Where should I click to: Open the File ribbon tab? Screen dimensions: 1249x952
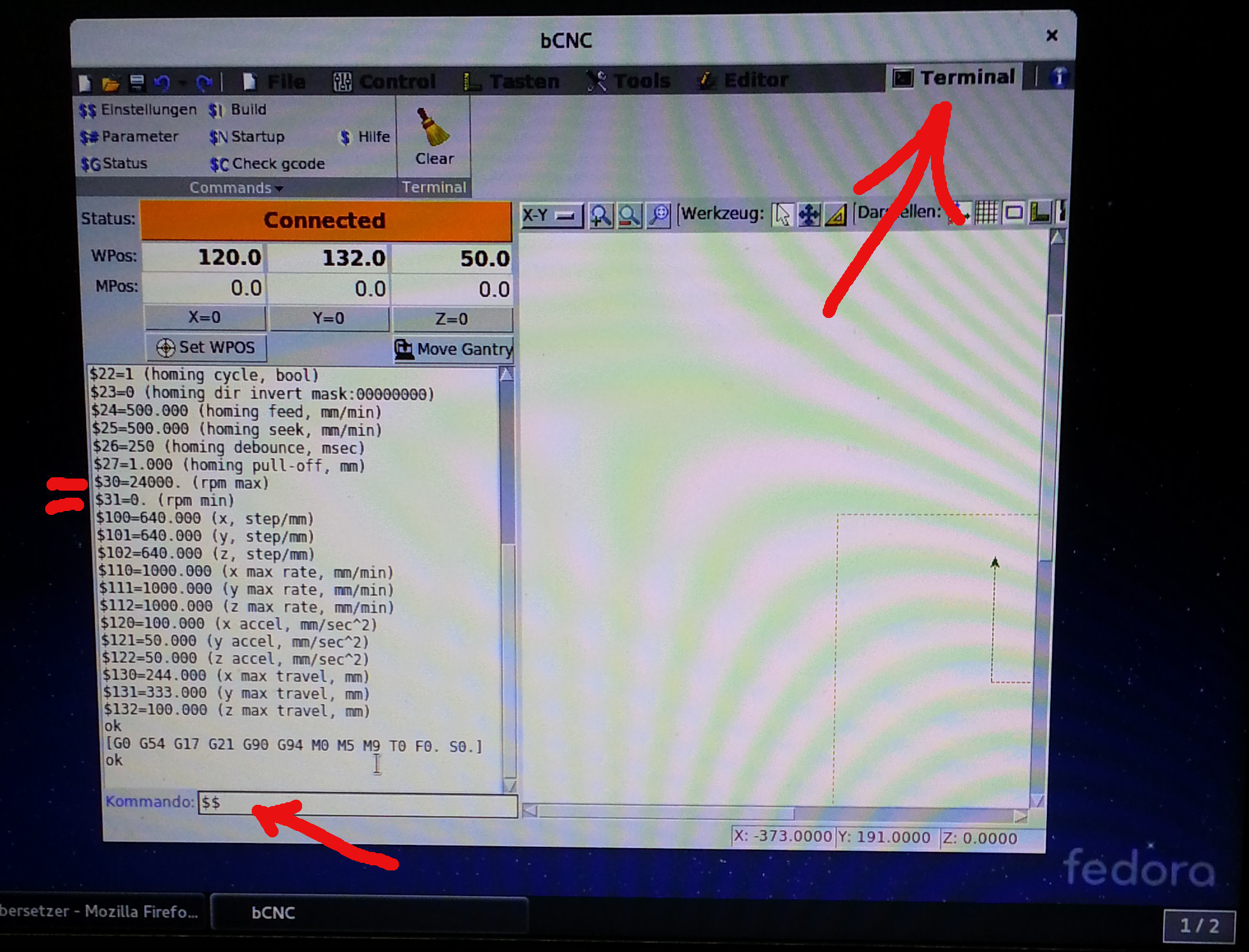click(274, 82)
